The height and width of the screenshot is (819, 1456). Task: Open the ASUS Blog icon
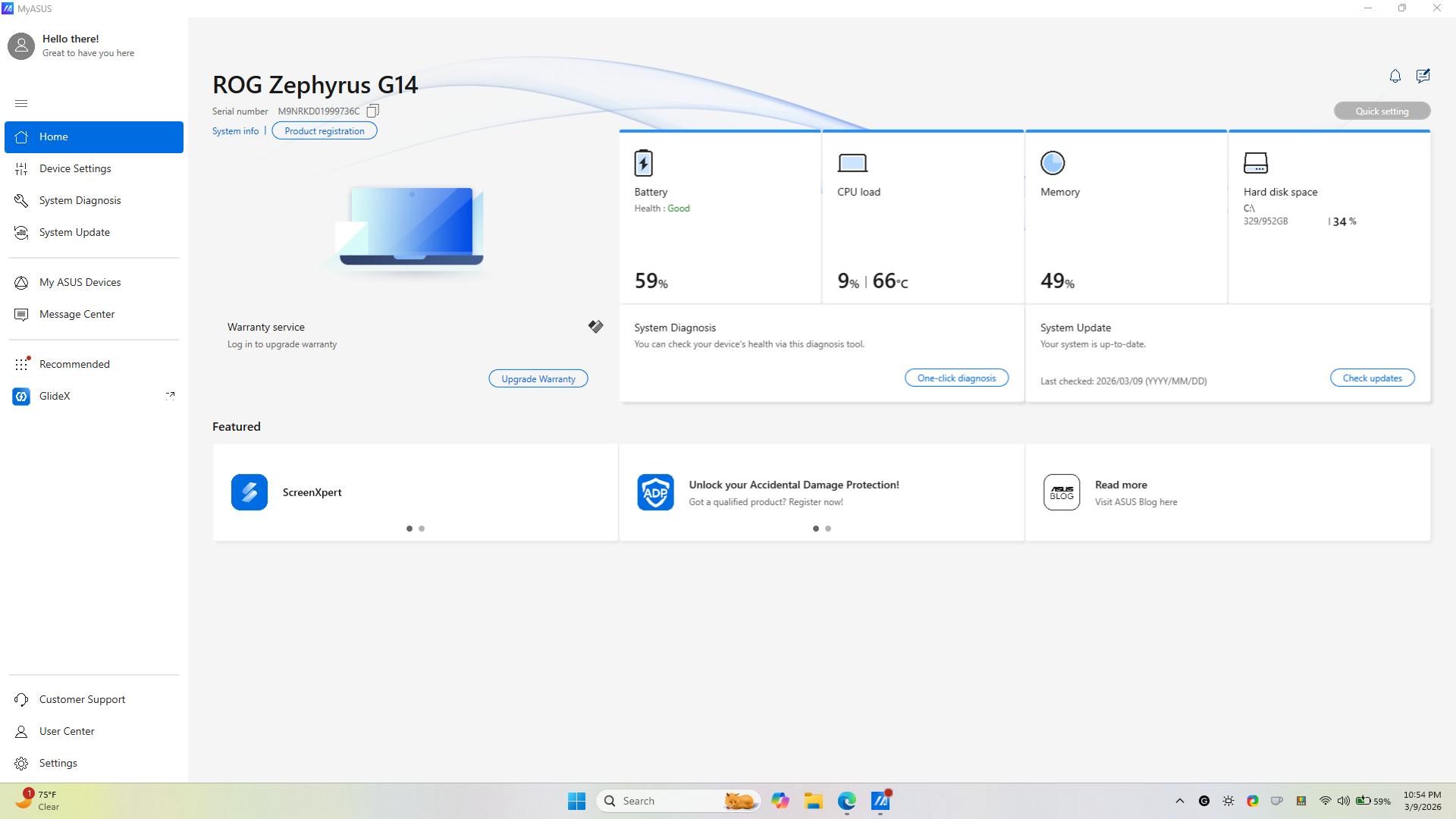tap(1061, 492)
